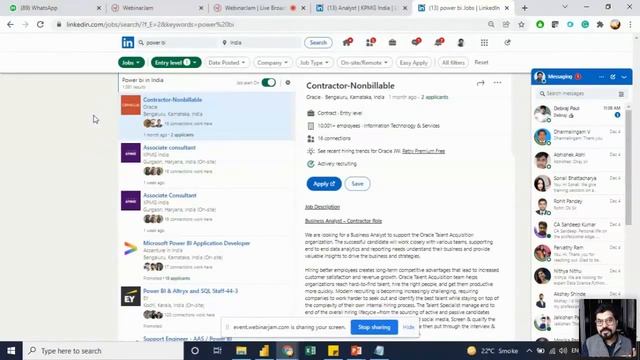Screen dimensions: 640x360
Task: Open the Notifications bell icon
Action: pos(439,42)
